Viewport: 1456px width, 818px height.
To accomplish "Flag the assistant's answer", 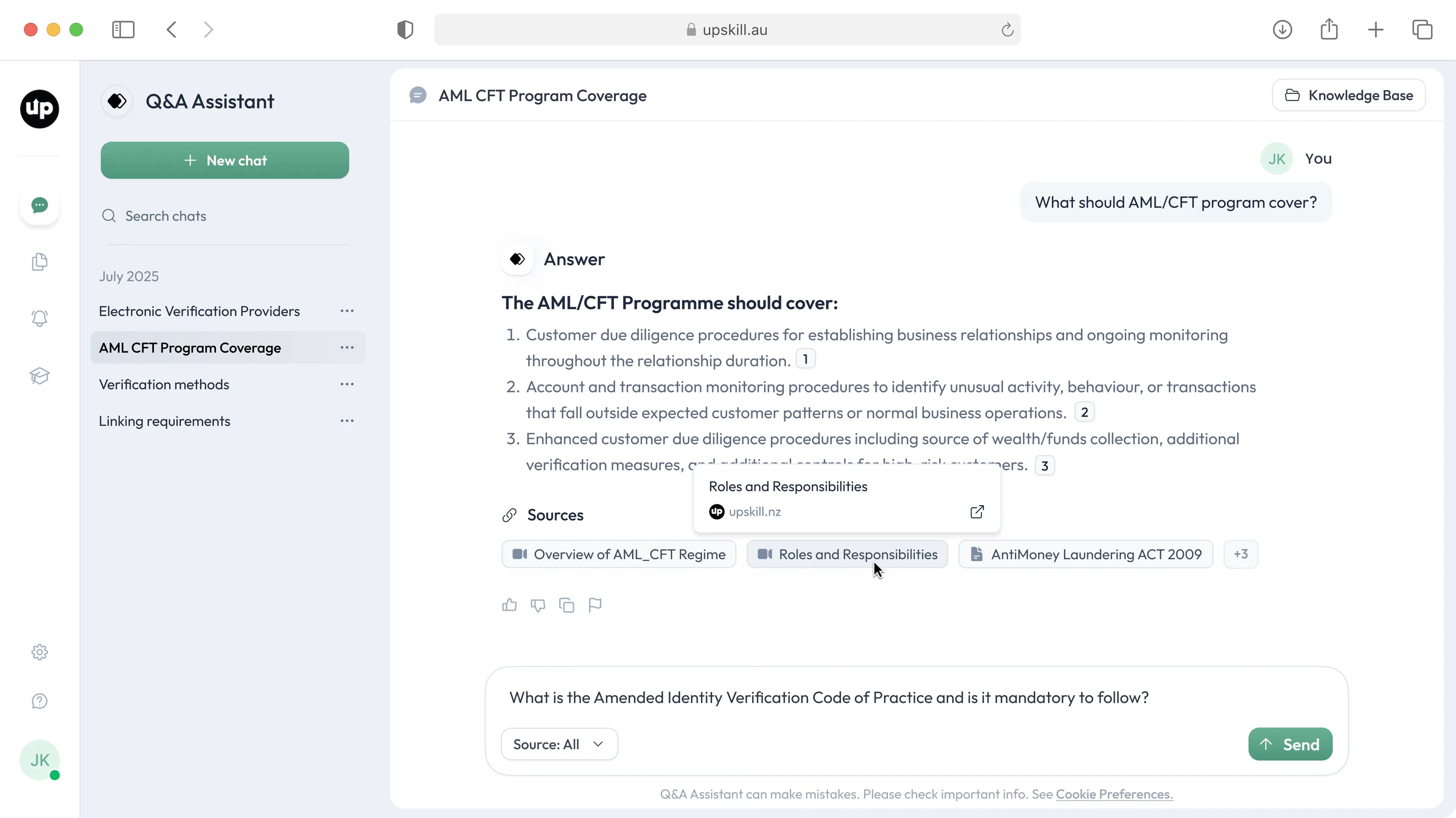I will pos(594,605).
